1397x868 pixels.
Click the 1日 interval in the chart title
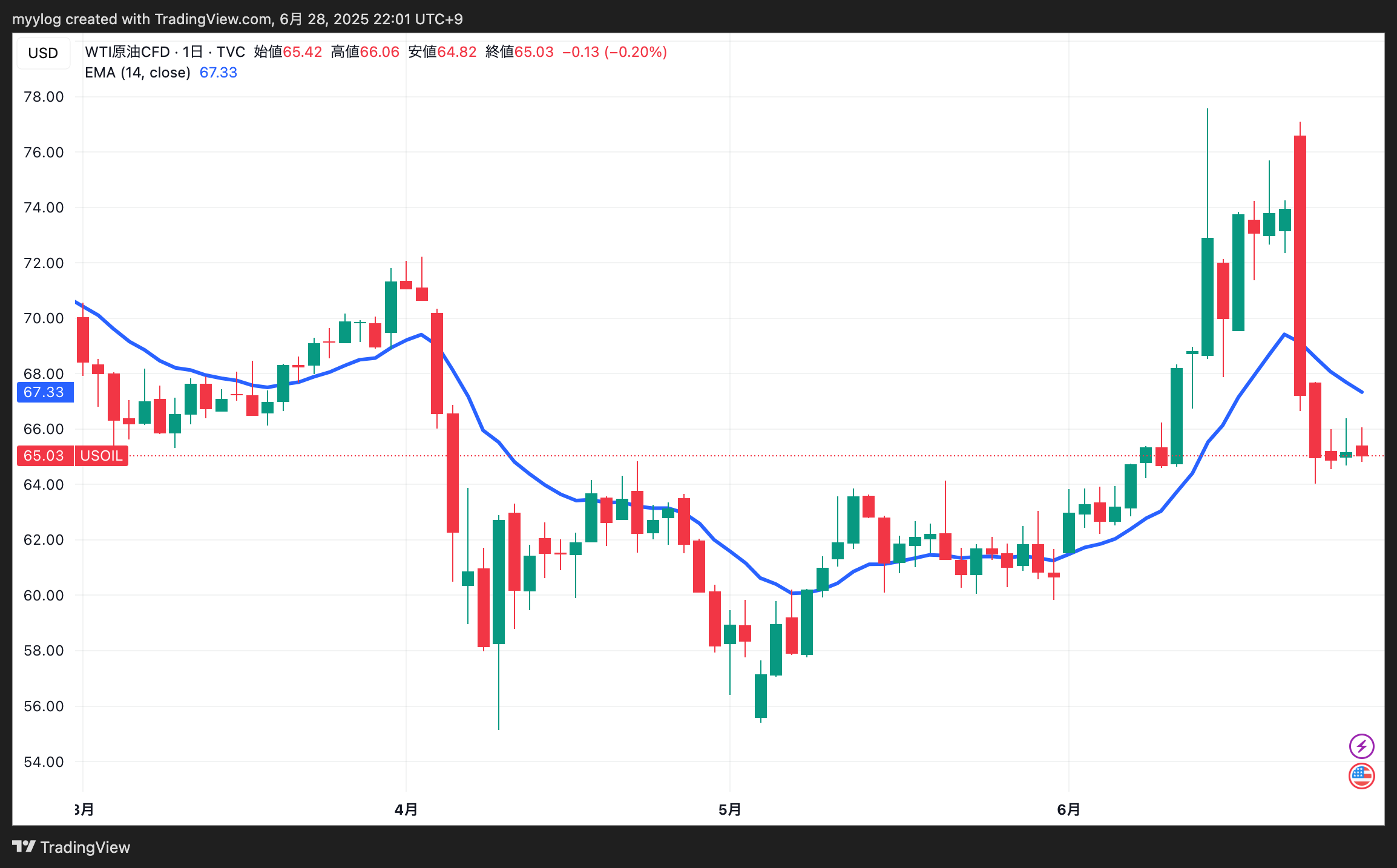tap(192, 52)
